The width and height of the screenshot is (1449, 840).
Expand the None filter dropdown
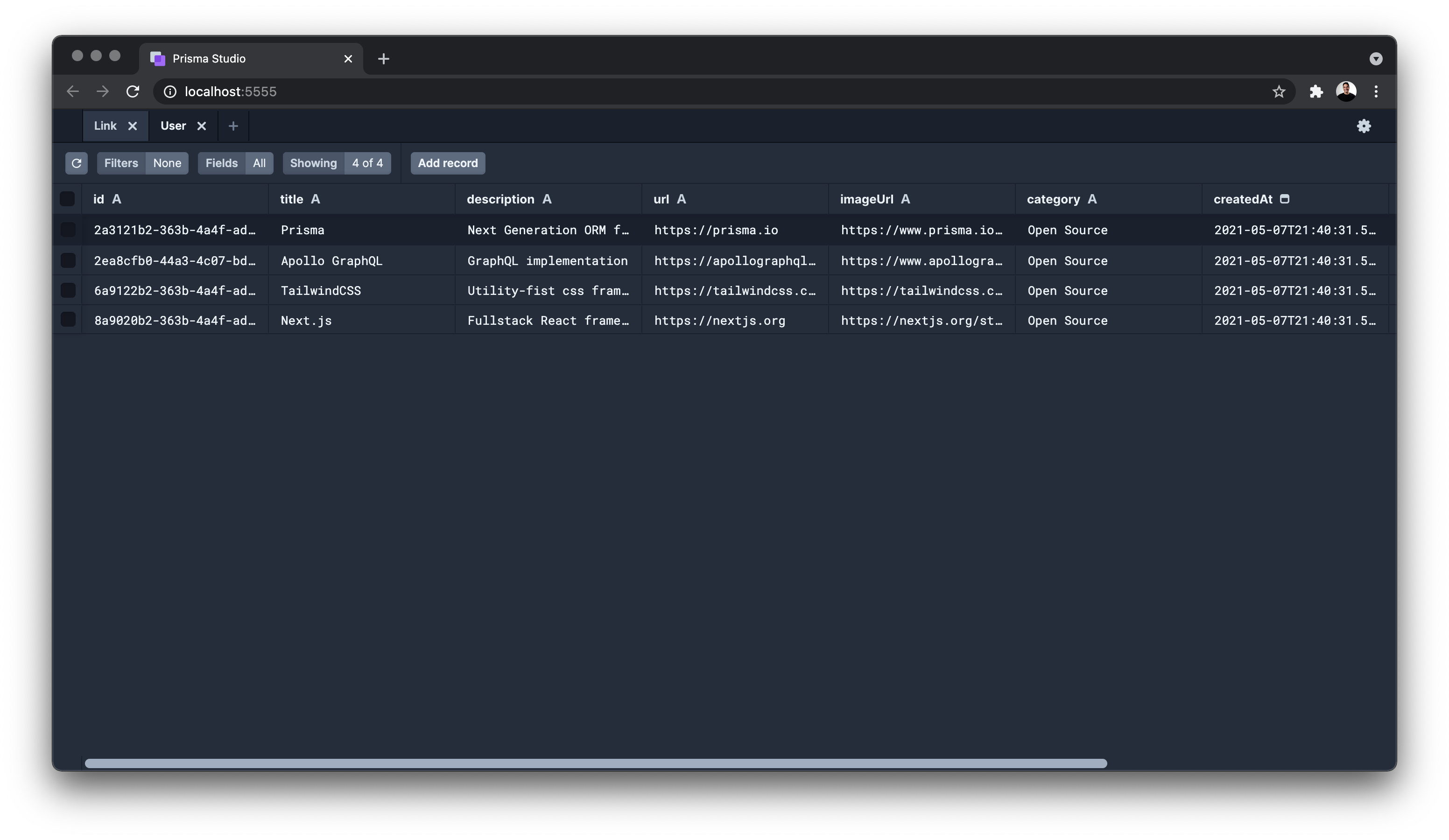point(167,163)
